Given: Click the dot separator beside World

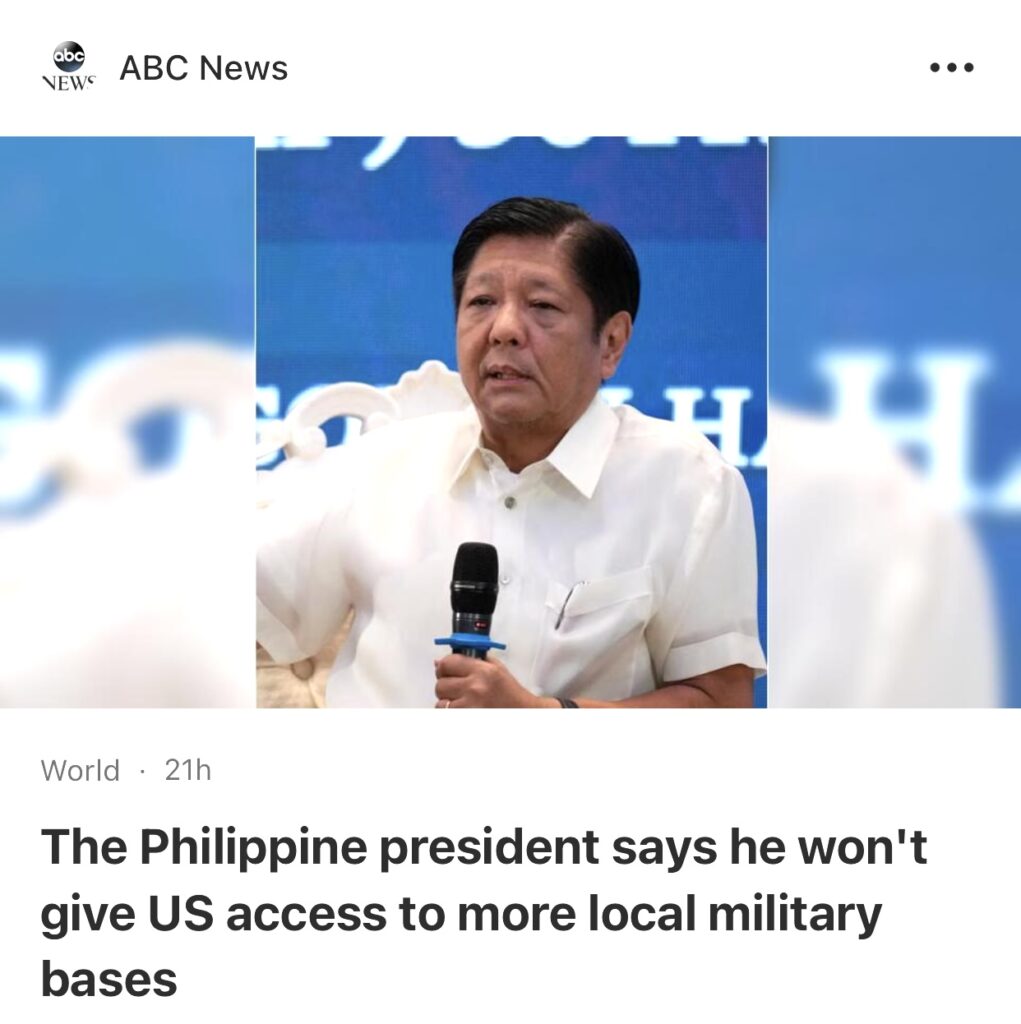Looking at the screenshot, I should 142,771.
